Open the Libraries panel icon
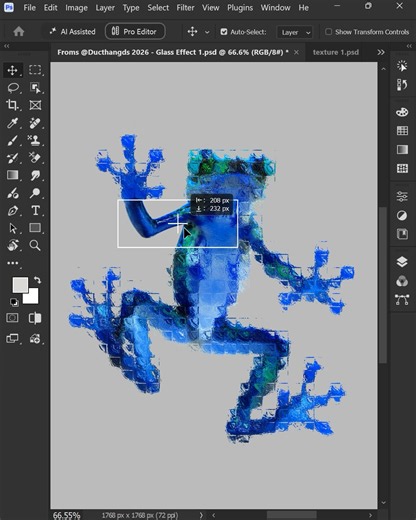Screen dimensions: 416x520 click(402, 234)
